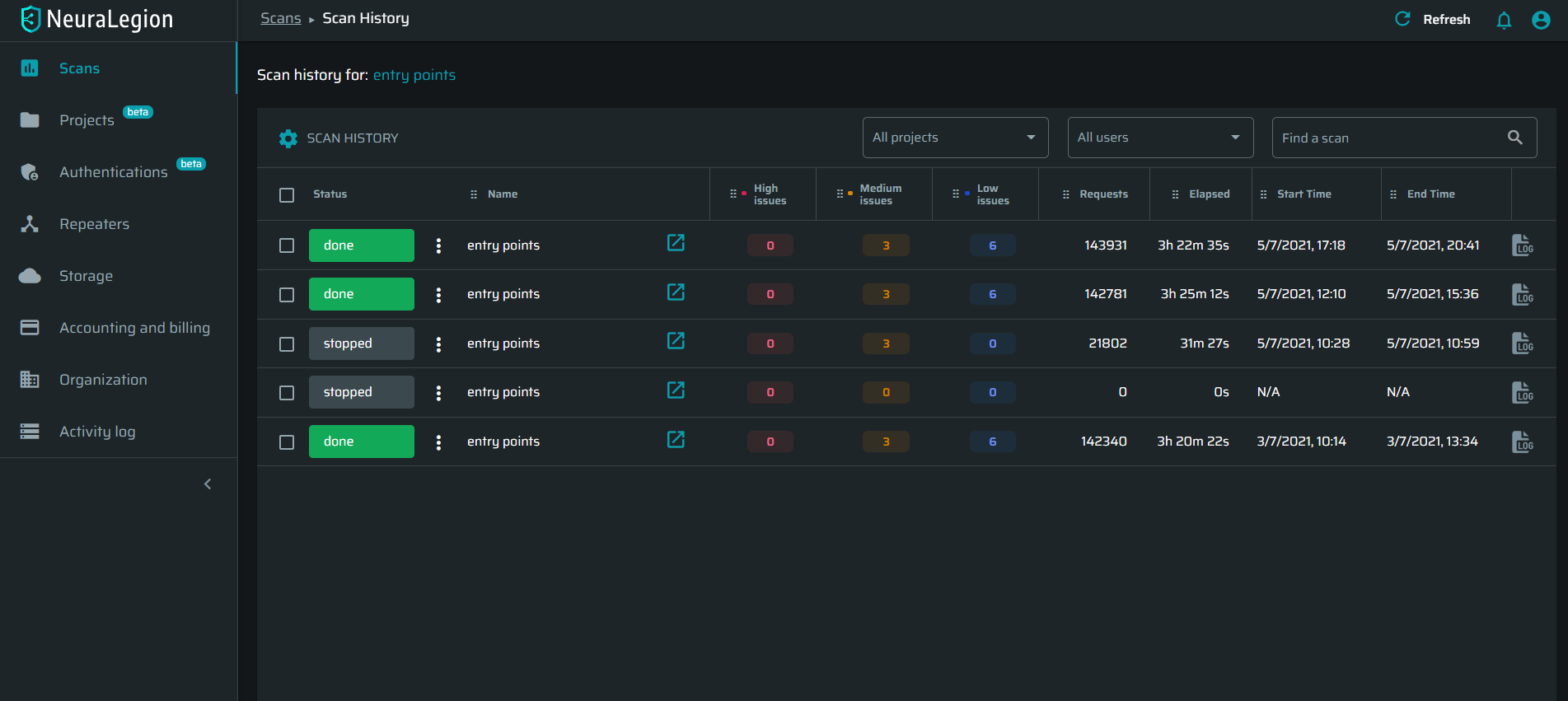Open the notifications bell
Screen dimensions: 1568x701
point(1504,20)
